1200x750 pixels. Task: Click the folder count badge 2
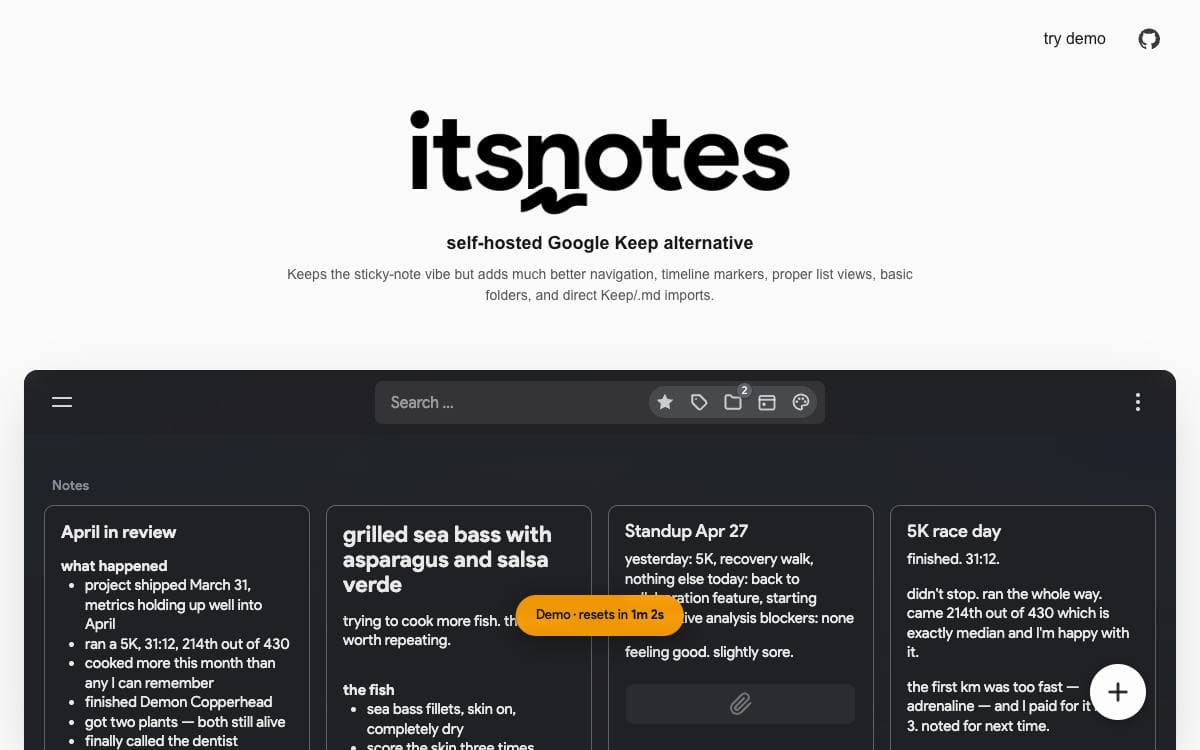pyautogui.click(x=744, y=390)
